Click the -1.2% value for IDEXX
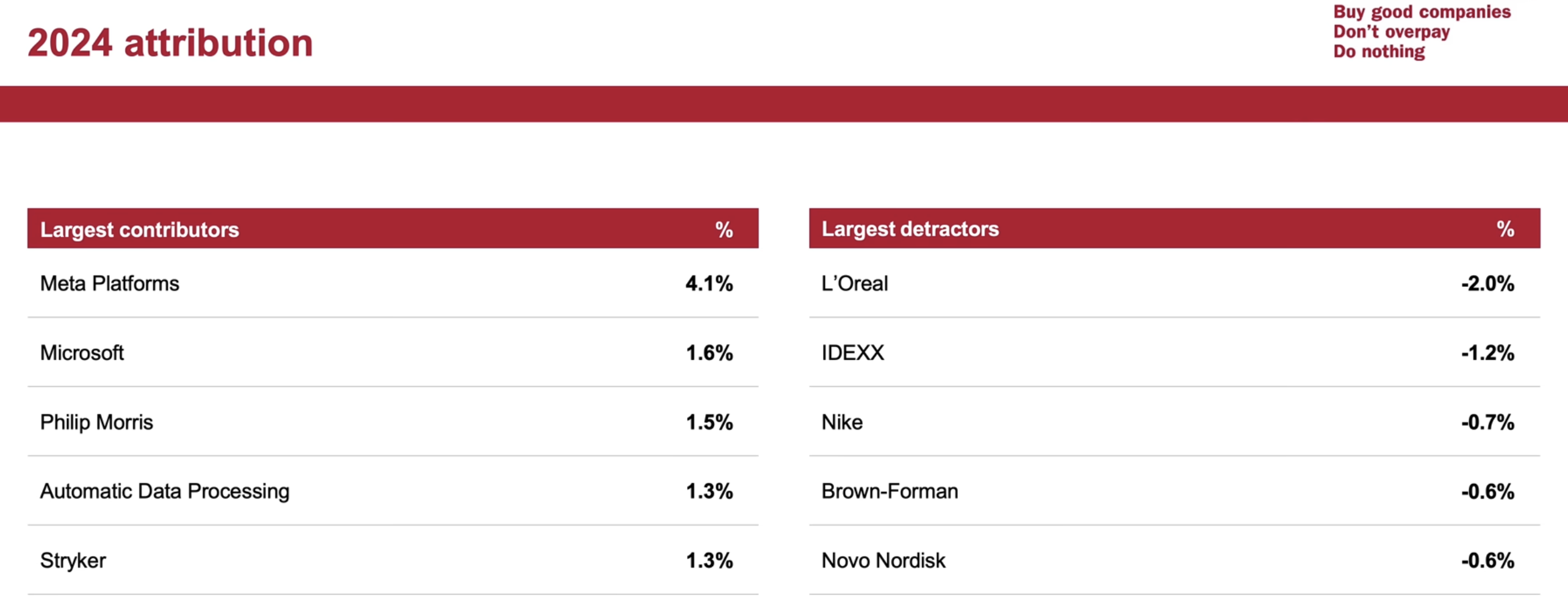 click(x=1487, y=353)
